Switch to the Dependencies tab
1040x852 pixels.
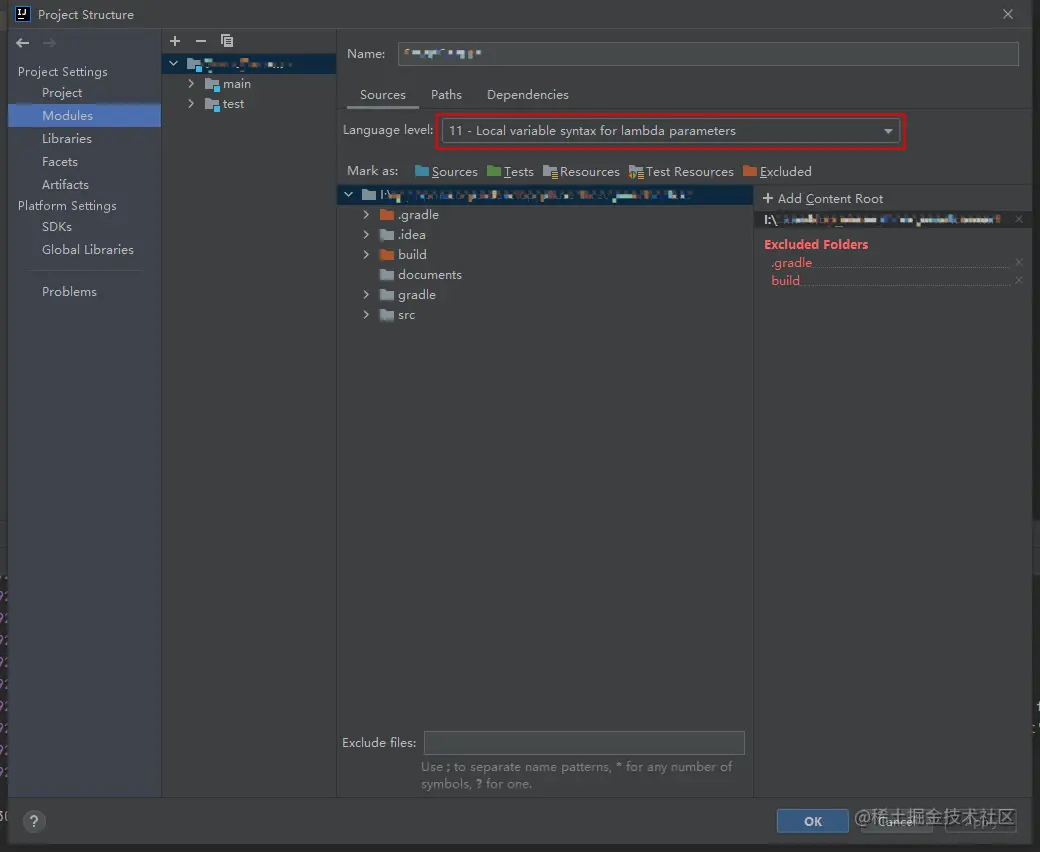[x=528, y=95]
